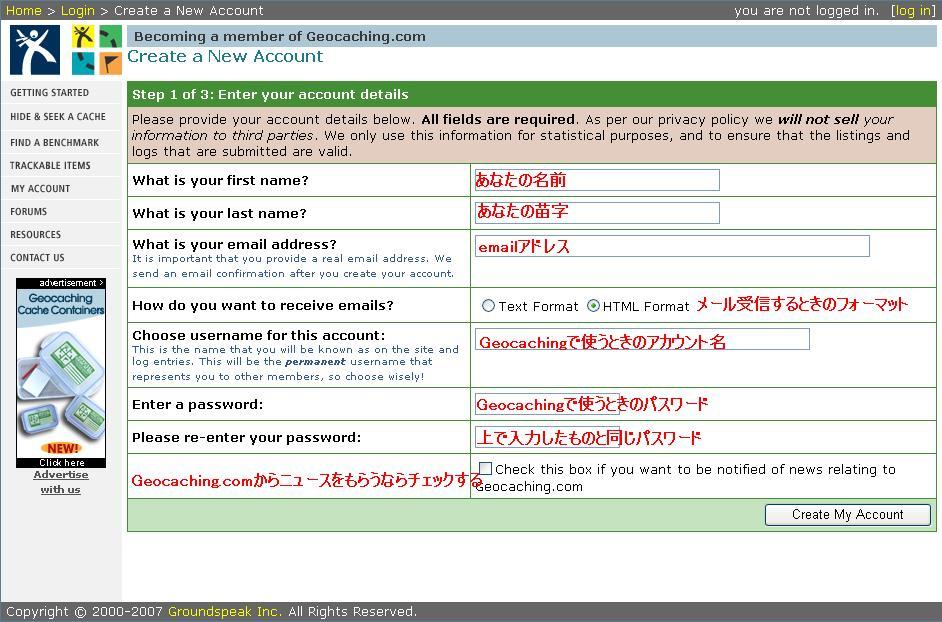The height and width of the screenshot is (622, 942).
Task: Follow the Advertise with us link
Action: tap(61, 482)
